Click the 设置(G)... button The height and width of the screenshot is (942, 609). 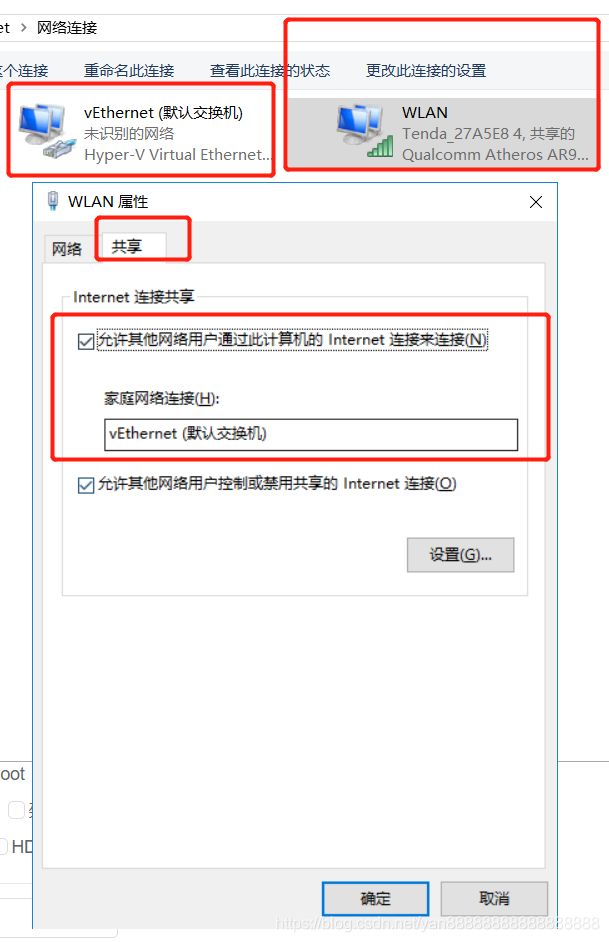[460, 555]
